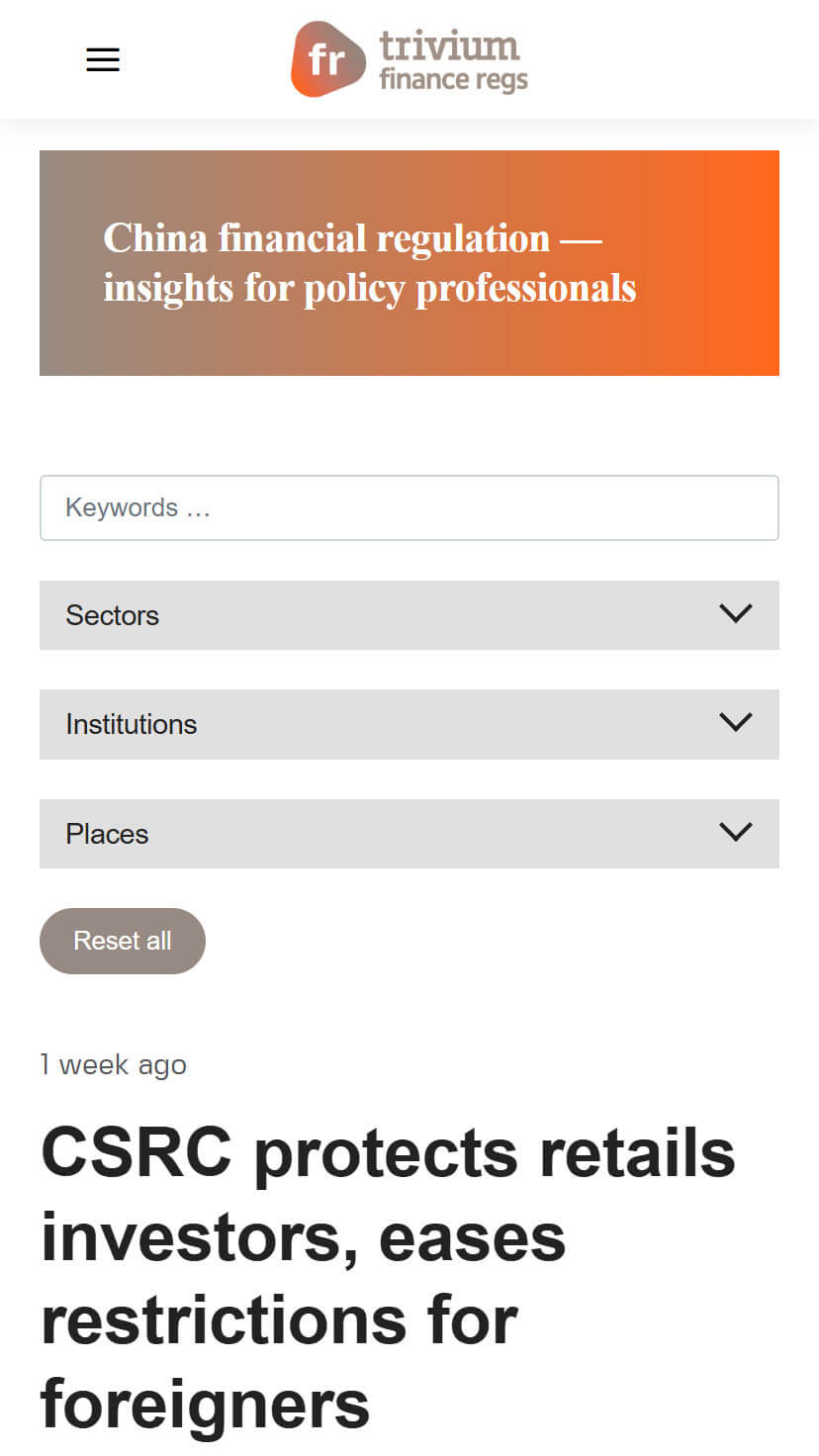Select the Institutions filter header label

tap(131, 723)
